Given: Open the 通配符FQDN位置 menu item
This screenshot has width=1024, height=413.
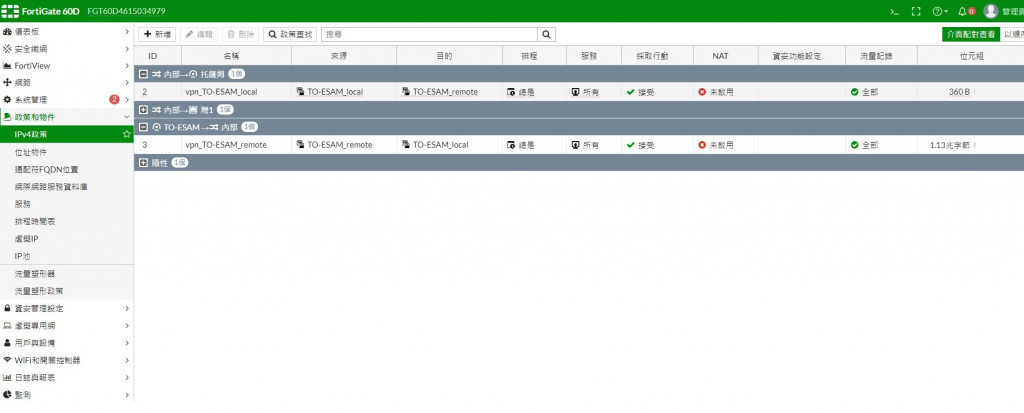Looking at the screenshot, I should point(67,169).
